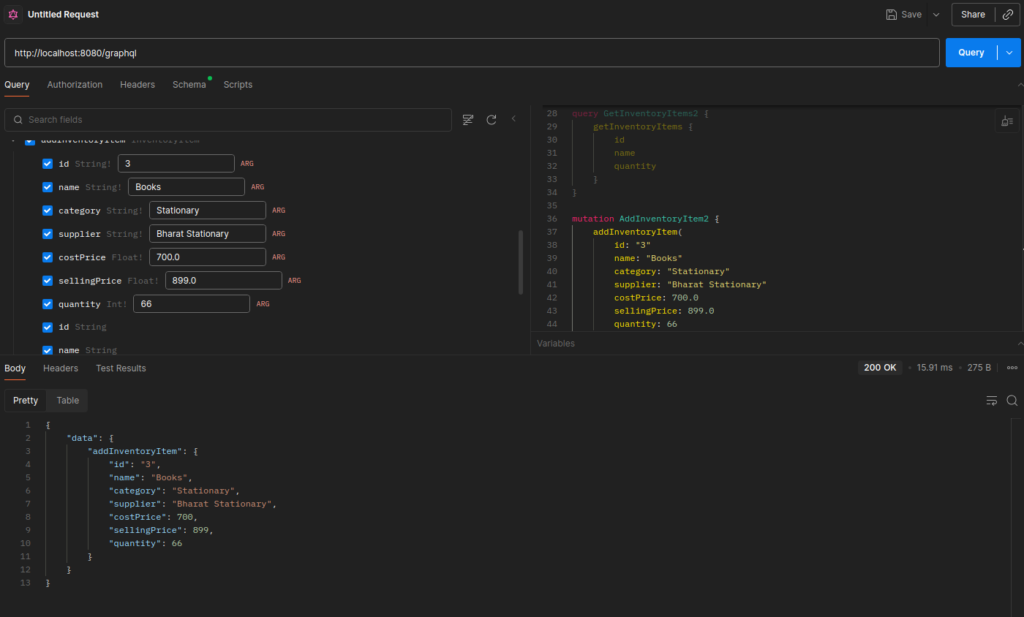Click the Save icon for the request
This screenshot has height=617, width=1024.
pos(893,14)
